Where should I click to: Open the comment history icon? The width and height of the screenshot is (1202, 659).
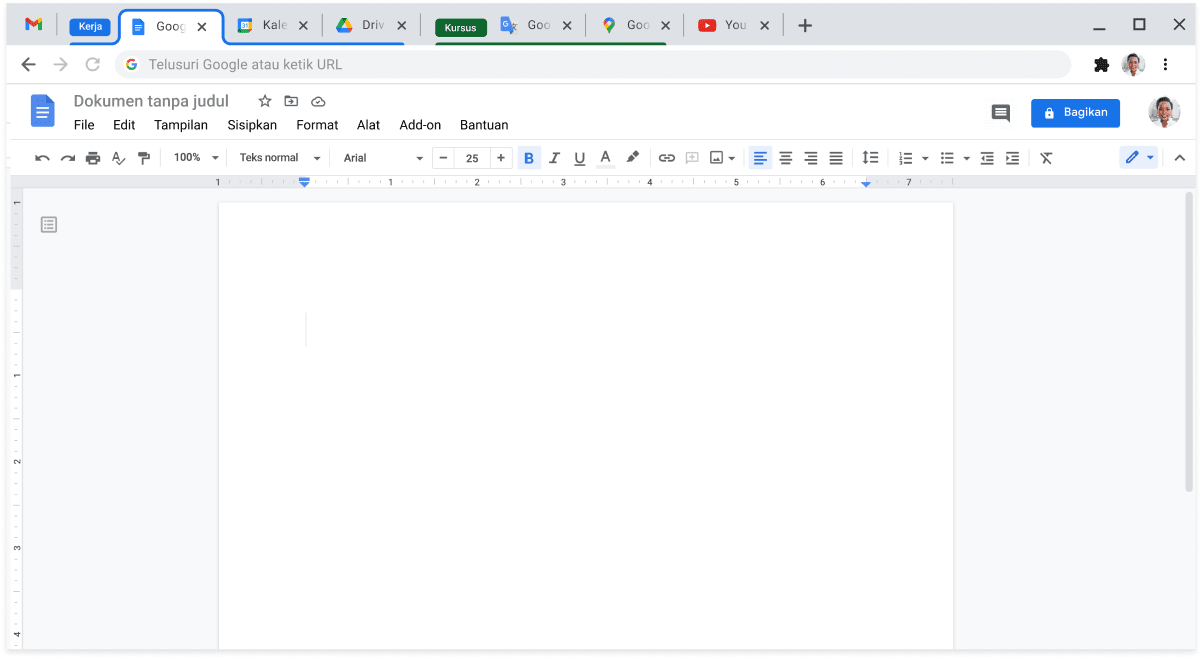[x=1000, y=113]
